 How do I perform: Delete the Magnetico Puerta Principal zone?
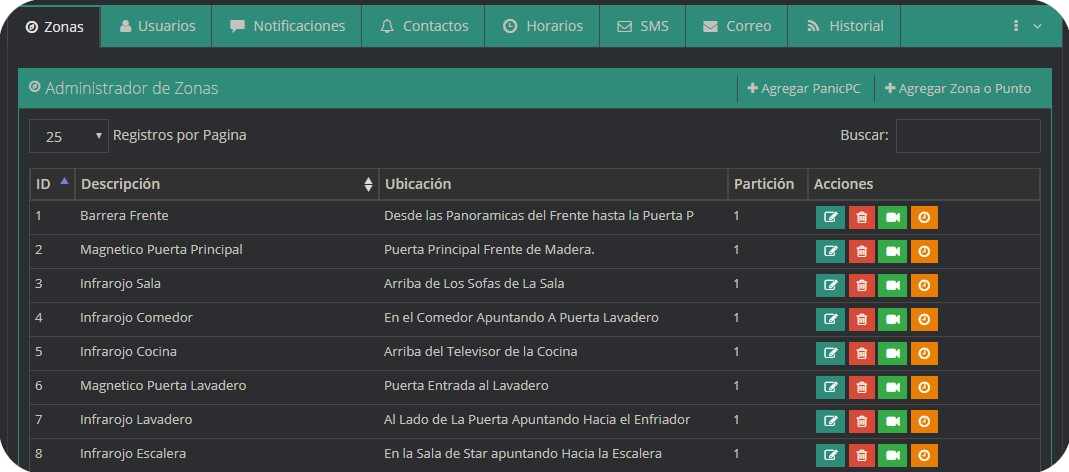point(861,251)
